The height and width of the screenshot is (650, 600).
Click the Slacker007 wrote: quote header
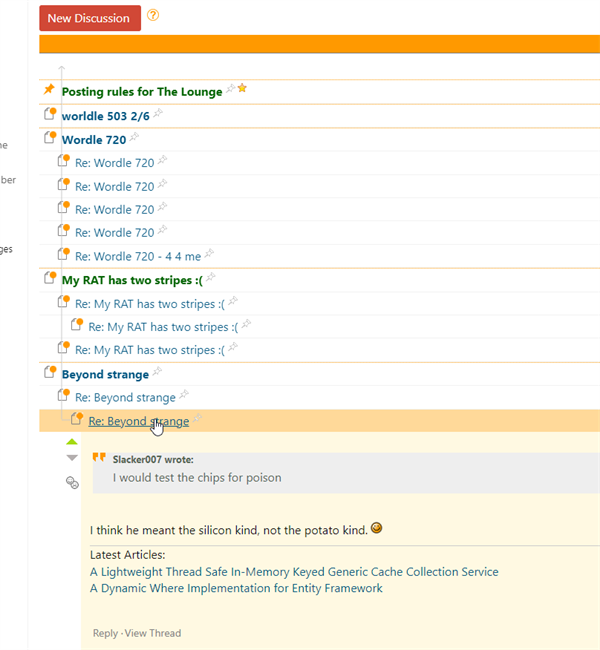pyautogui.click(x=153, y=459)
